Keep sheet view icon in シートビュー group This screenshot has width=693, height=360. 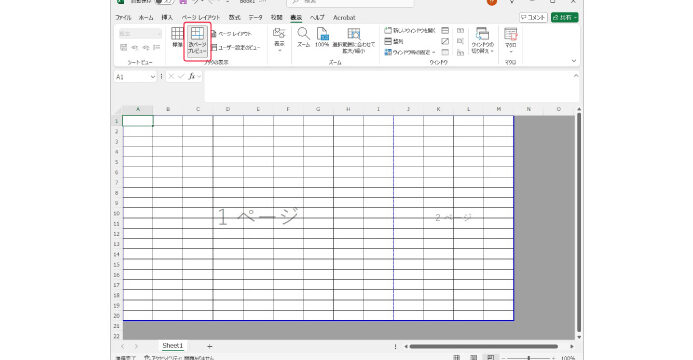pos(124,47)
